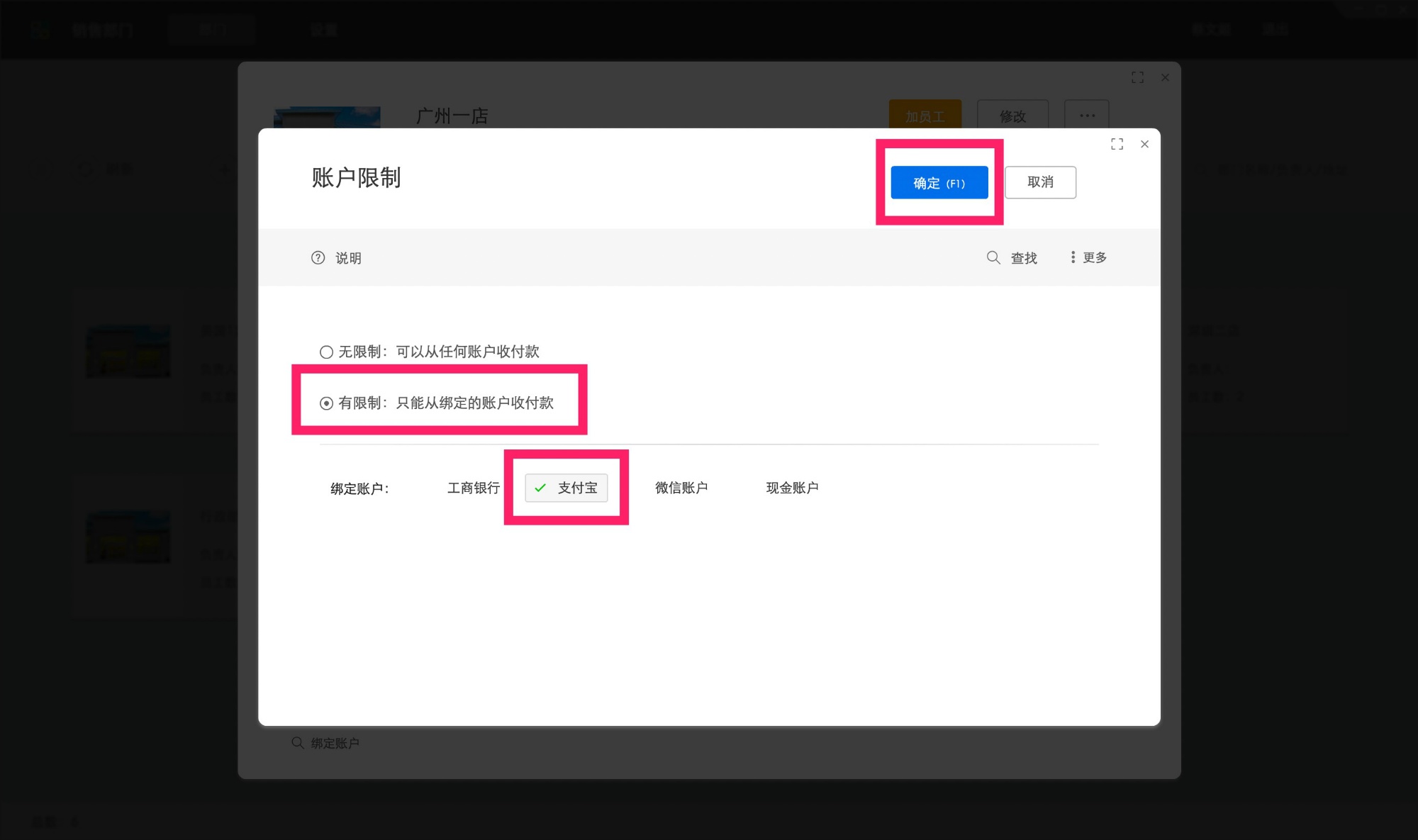
Task: Select 现金账户 from the account list
Action: click(x=792, y=488)
